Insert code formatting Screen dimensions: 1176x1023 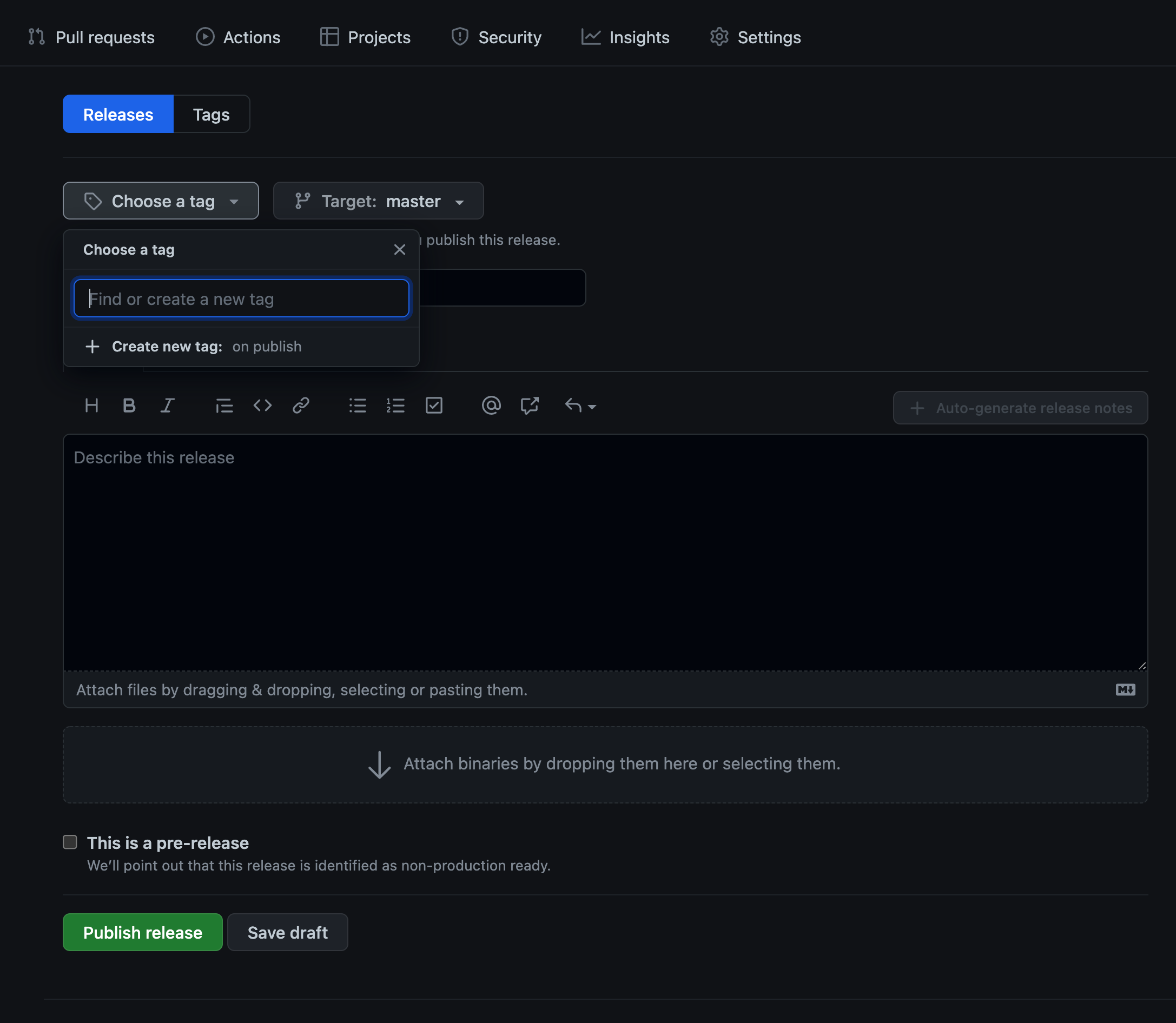point(262,406)
